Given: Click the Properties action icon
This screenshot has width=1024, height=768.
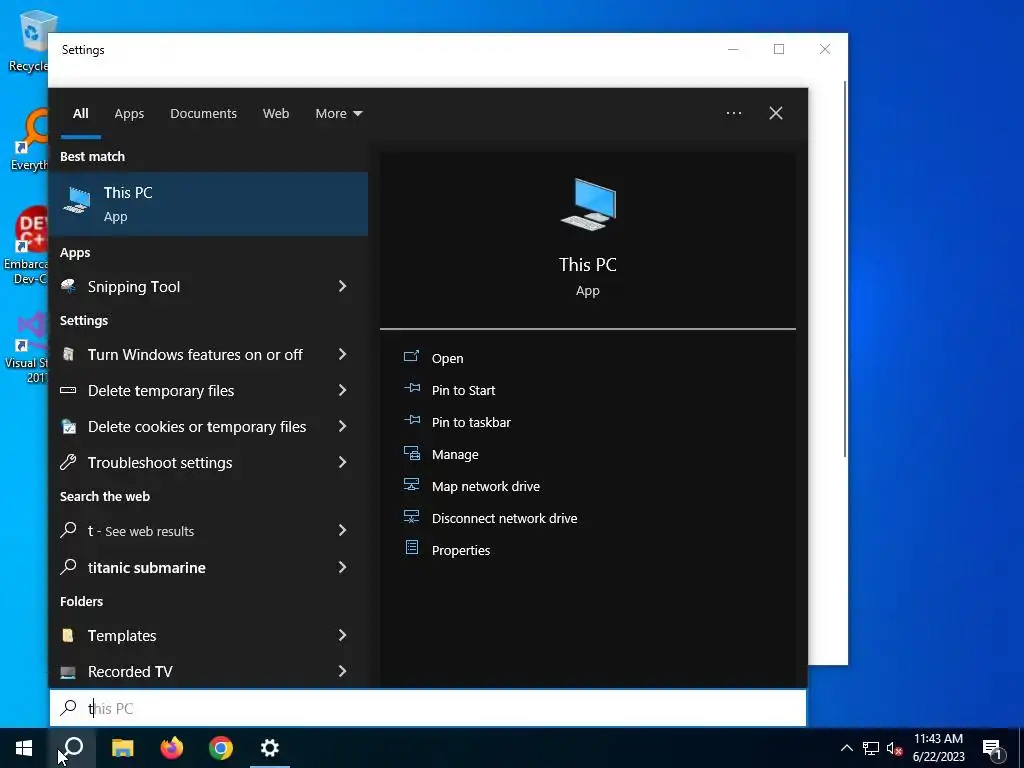Looking at the screenshot, I should click(x=411, y=547).
